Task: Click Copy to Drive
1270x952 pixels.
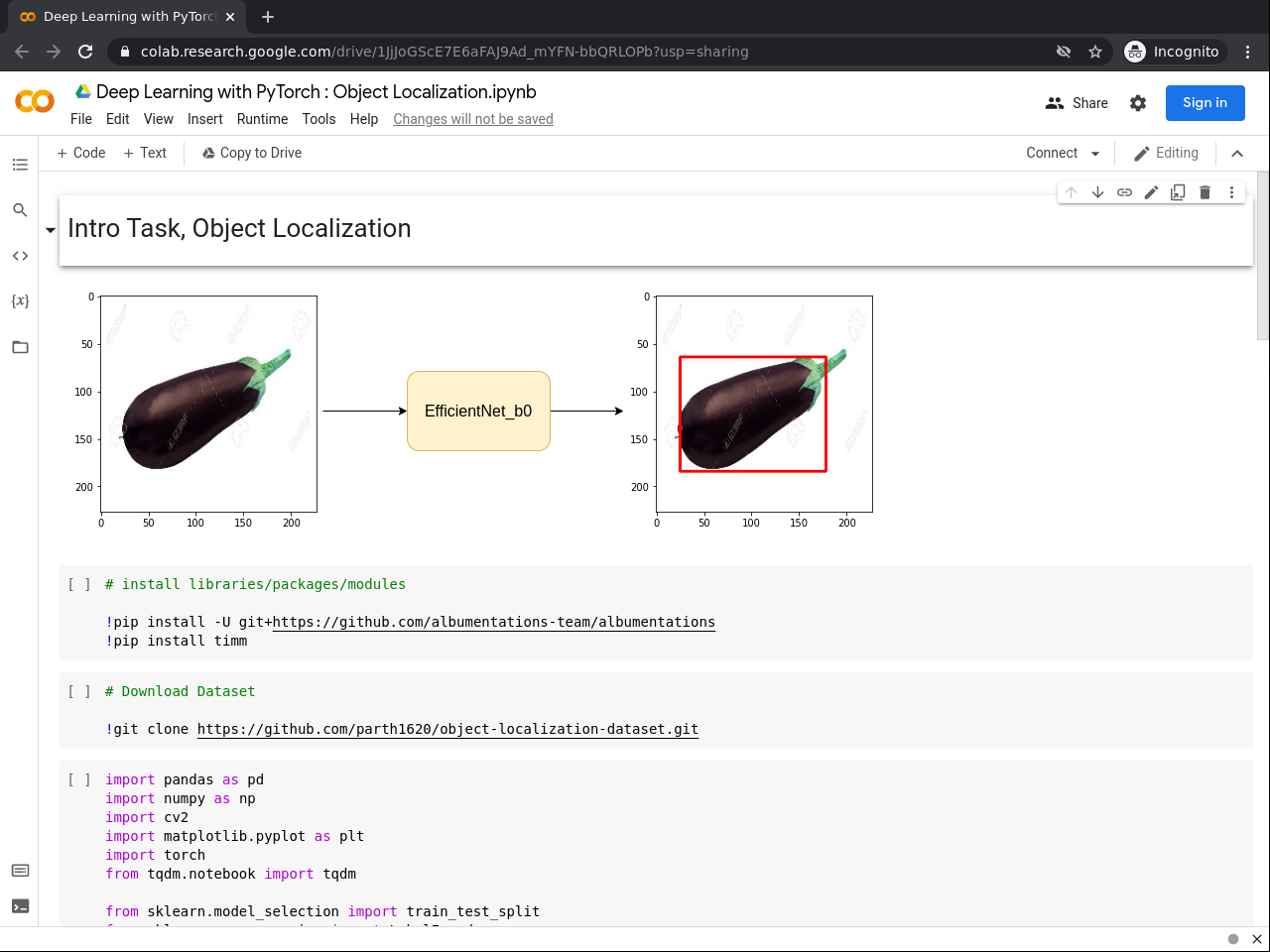Action: [x=251, y=153]
